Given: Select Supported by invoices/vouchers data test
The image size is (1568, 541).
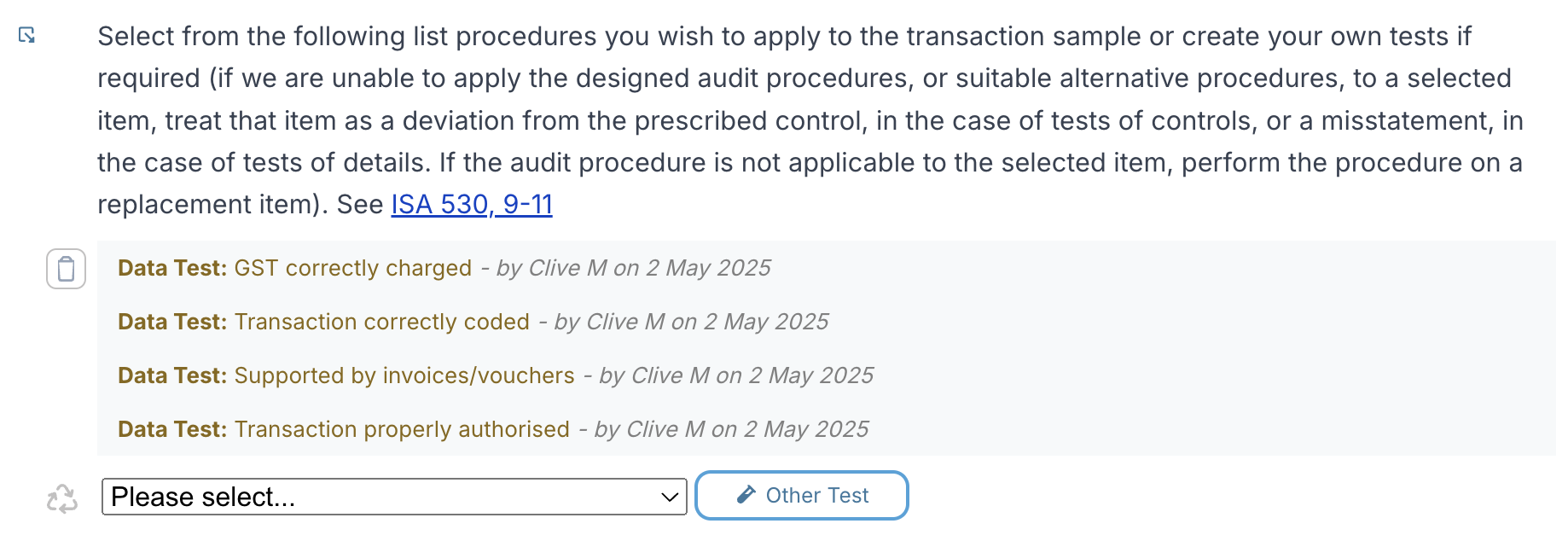Looking at the screenshot, I should 404,375.
